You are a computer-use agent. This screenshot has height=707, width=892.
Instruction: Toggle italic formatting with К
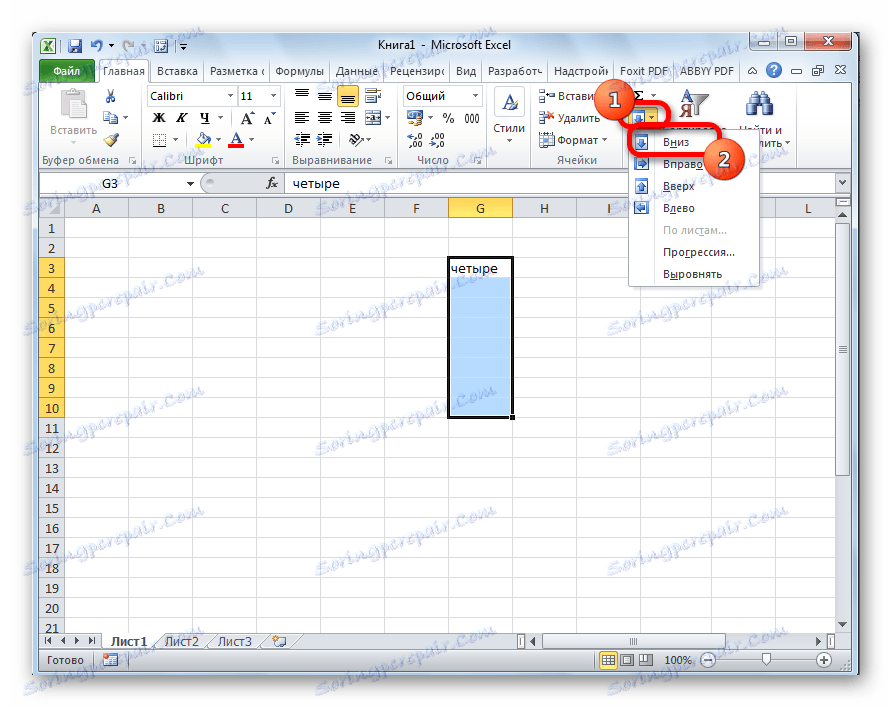pyautogui.click(x=181, y=117)
